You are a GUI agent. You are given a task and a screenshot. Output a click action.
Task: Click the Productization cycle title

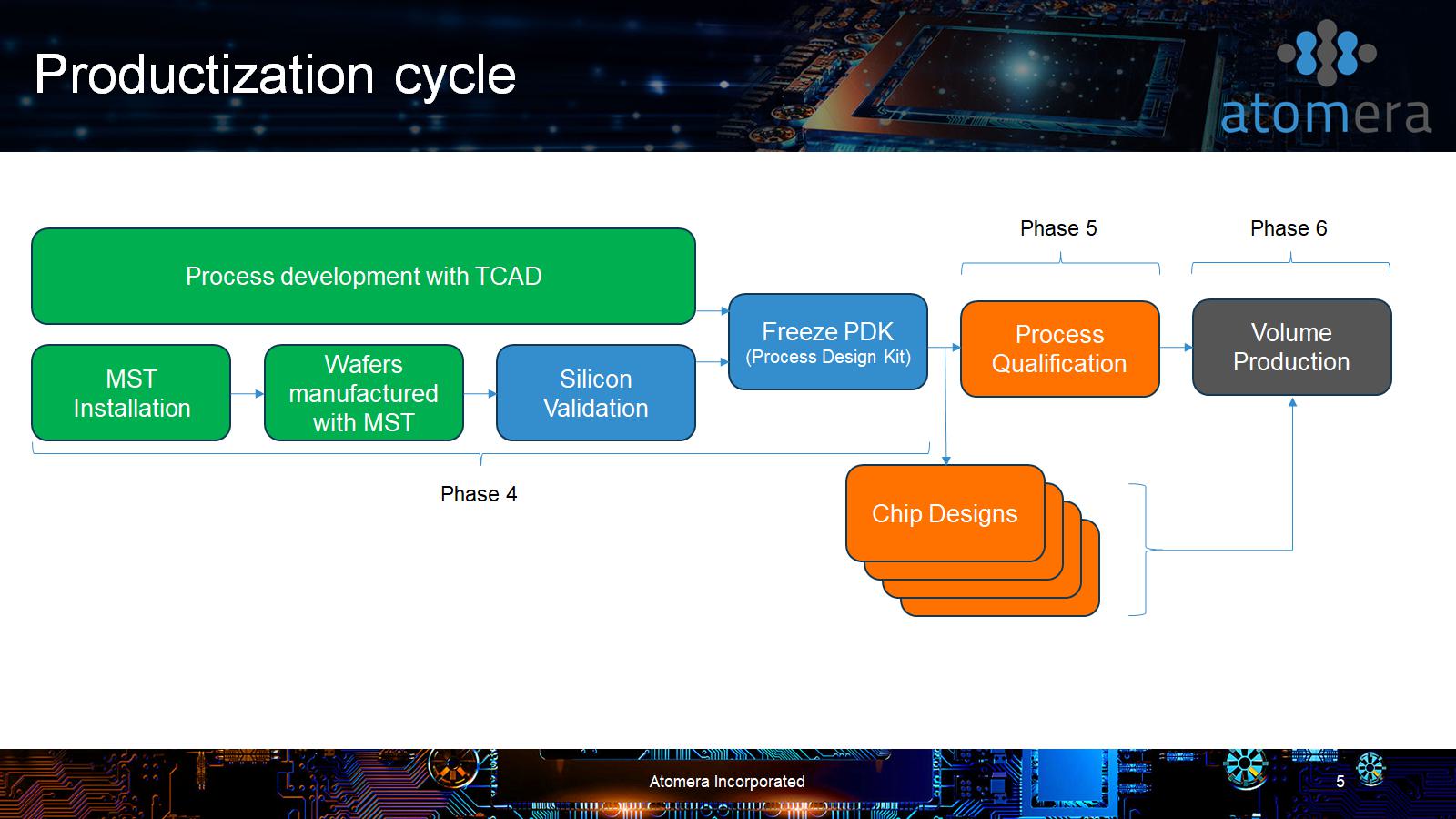click(275, 75)
